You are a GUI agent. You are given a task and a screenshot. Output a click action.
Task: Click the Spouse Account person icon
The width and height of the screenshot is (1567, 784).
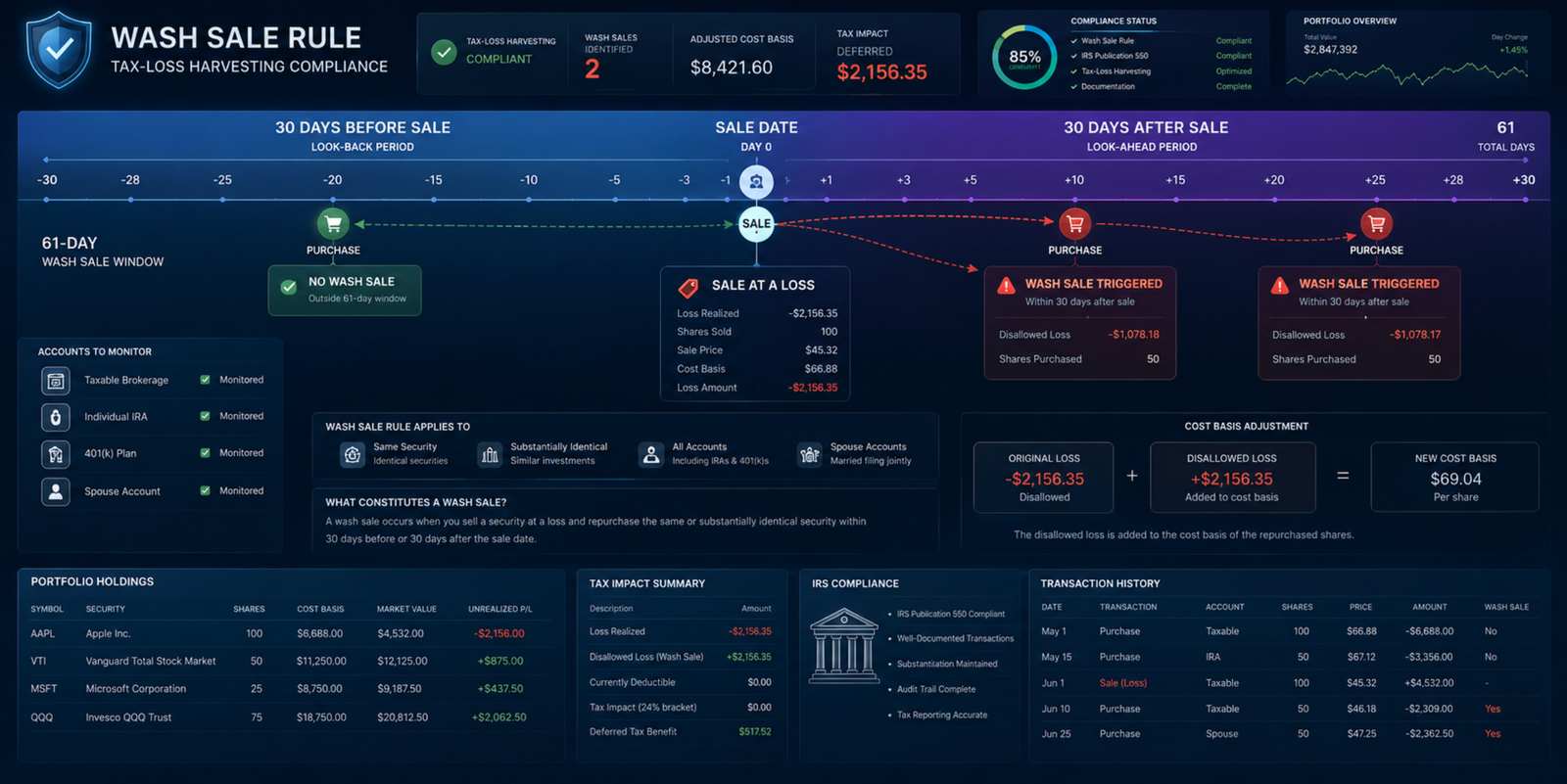(x=56, y=491)
